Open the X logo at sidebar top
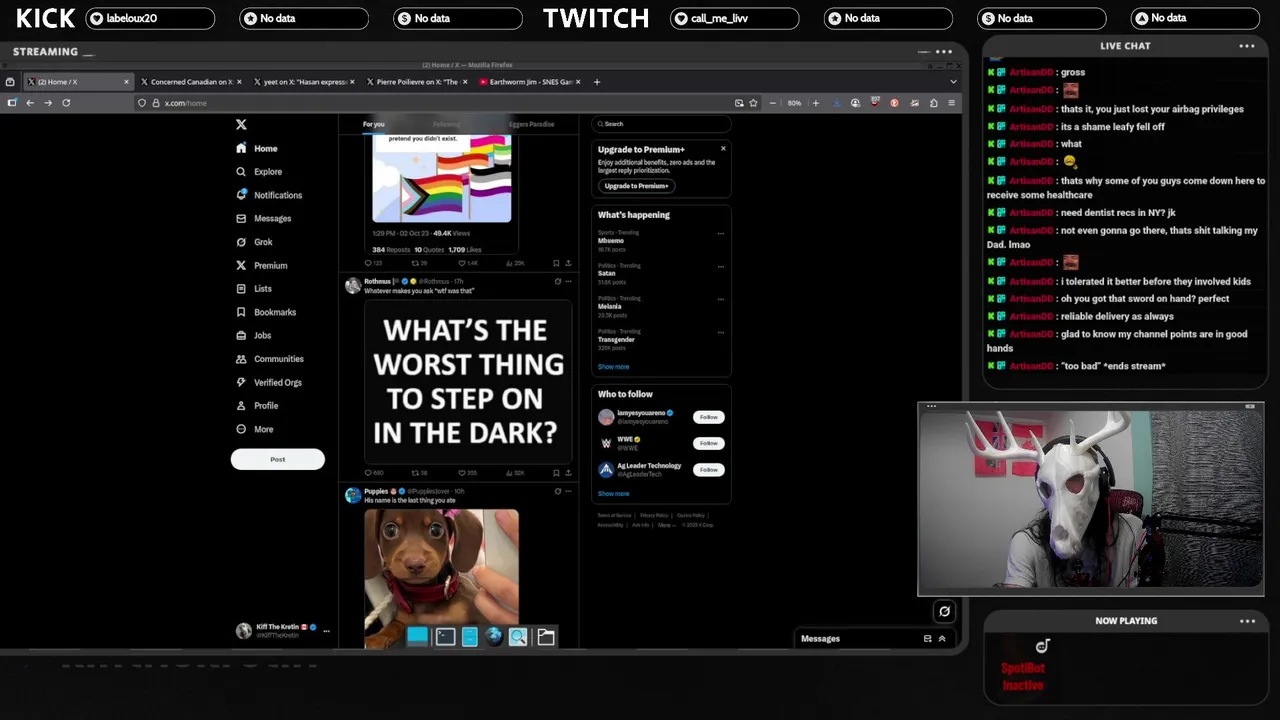The width and height of the screenshot is (1280, 720). tap(241, 124)
